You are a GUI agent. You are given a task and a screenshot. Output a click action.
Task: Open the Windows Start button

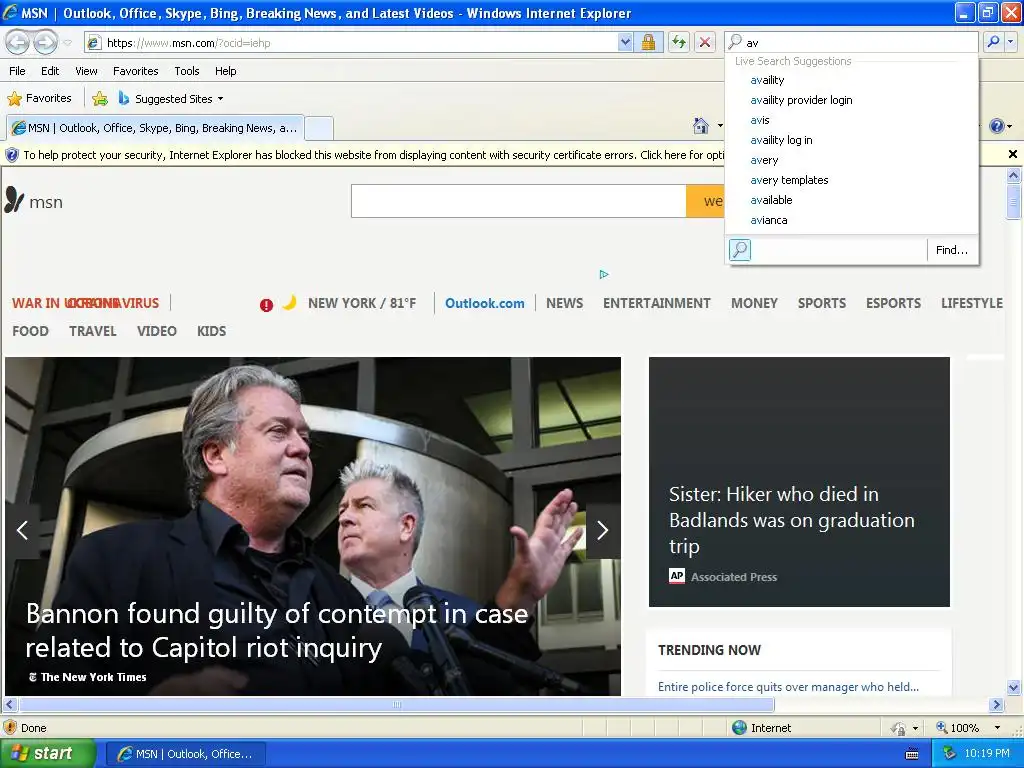[47, 753]
